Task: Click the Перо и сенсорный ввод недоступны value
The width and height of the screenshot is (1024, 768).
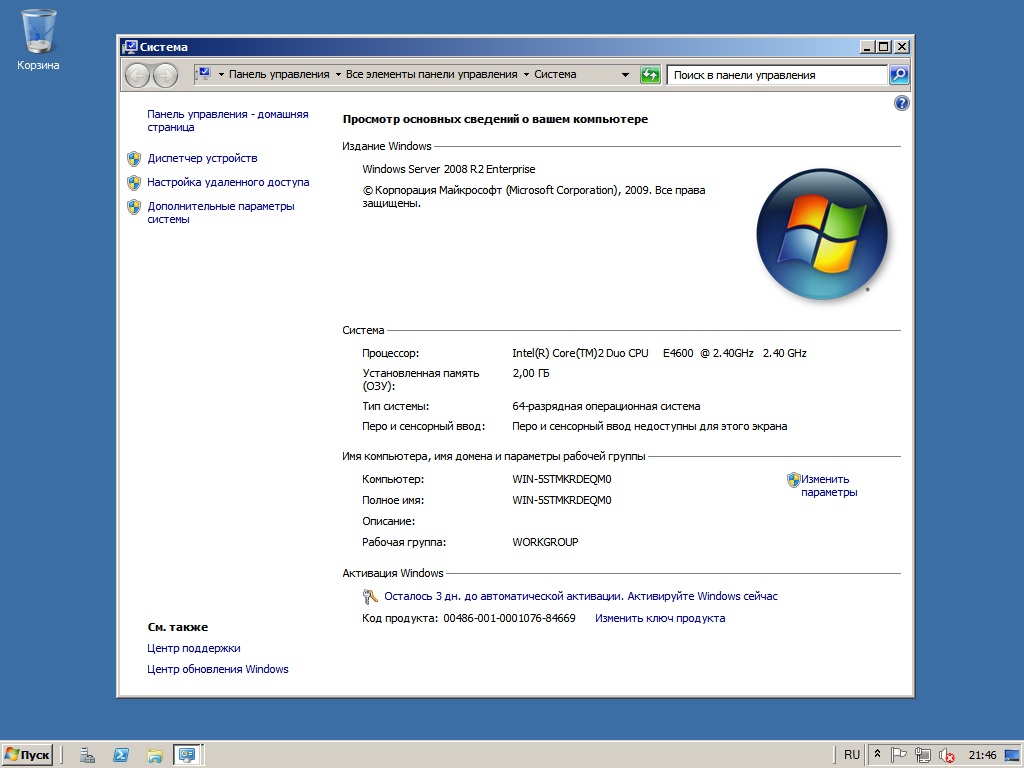Action: tap(650, 426)
